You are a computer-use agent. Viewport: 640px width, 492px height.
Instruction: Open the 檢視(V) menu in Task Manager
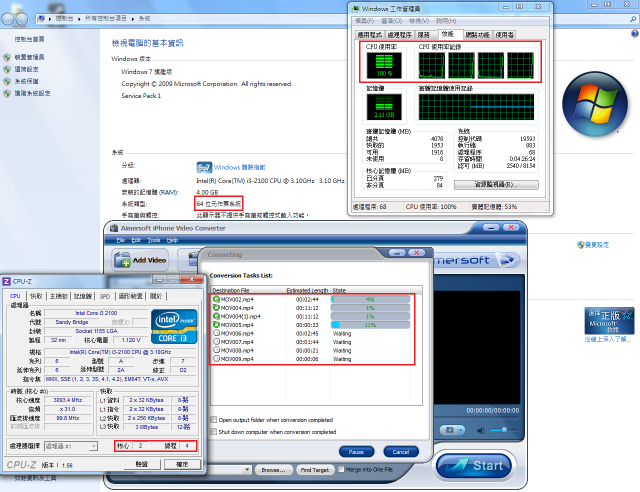coord(419,21)
